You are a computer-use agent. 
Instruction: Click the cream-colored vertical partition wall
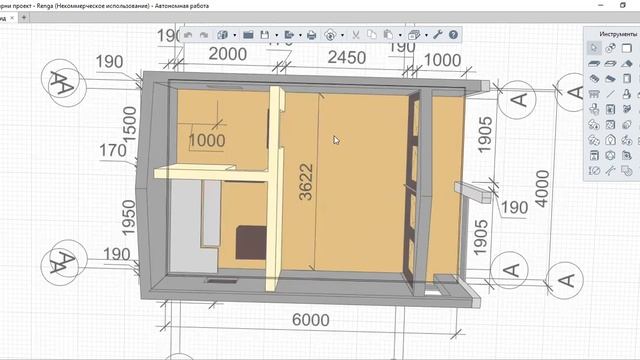pos(275,188)
